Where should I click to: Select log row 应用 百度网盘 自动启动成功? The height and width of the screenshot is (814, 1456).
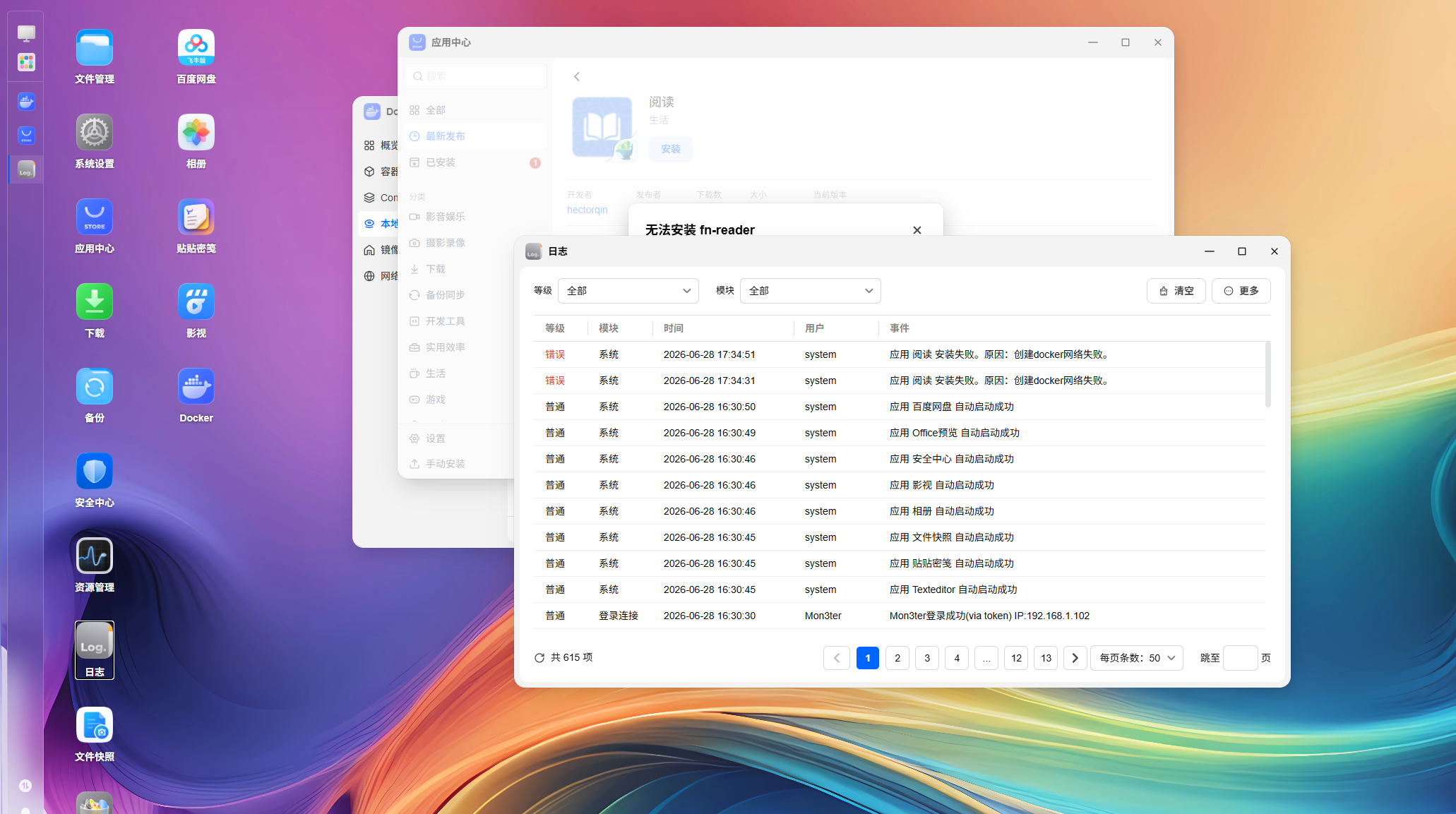click(900, 407)
